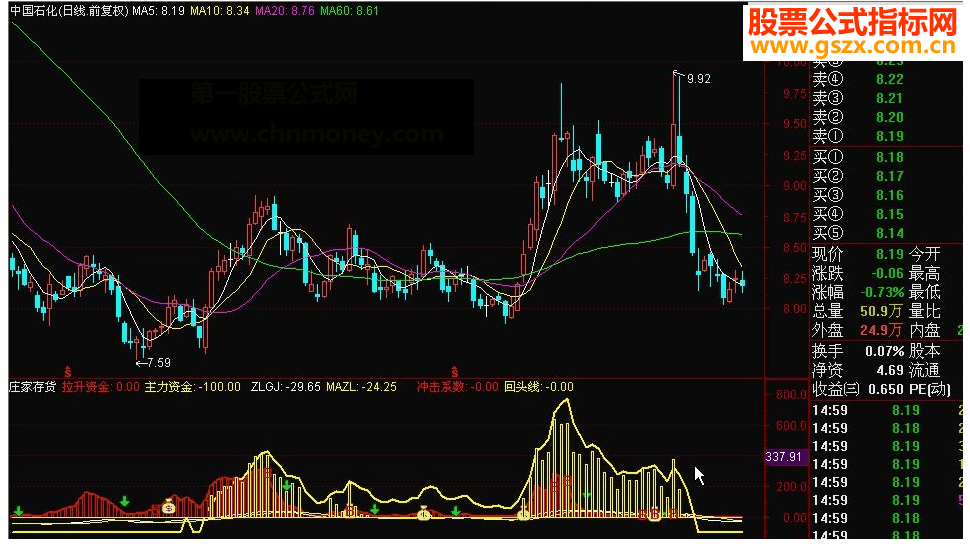Click the 今开 label
The width and height of the screenshot is (970, 544).
925,254
